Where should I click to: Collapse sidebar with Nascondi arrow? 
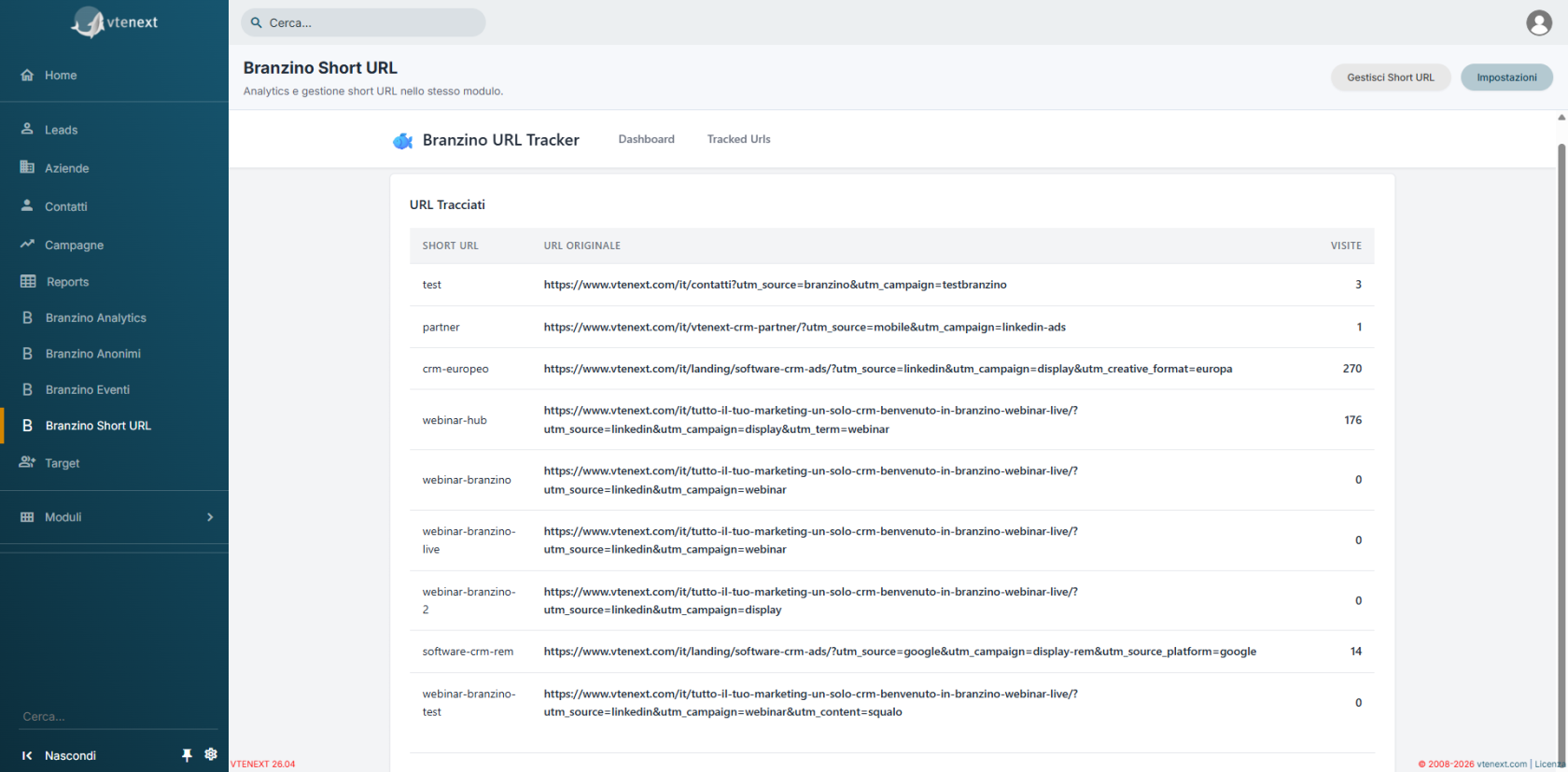click(27, 755)
